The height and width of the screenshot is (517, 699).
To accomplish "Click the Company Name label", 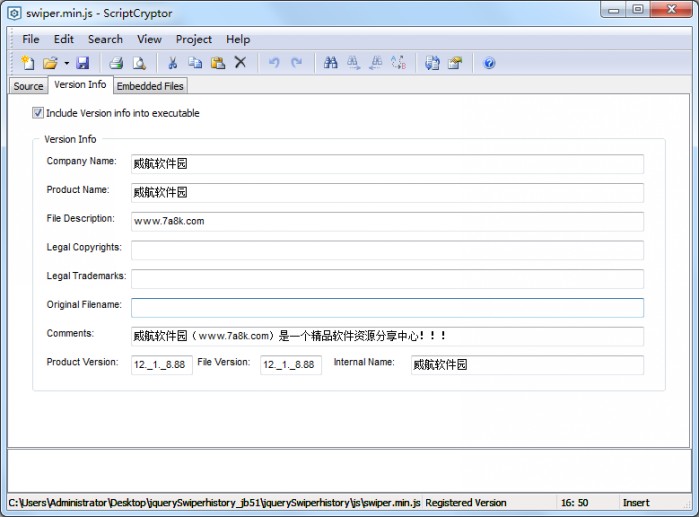I will [x=81, y=161].
